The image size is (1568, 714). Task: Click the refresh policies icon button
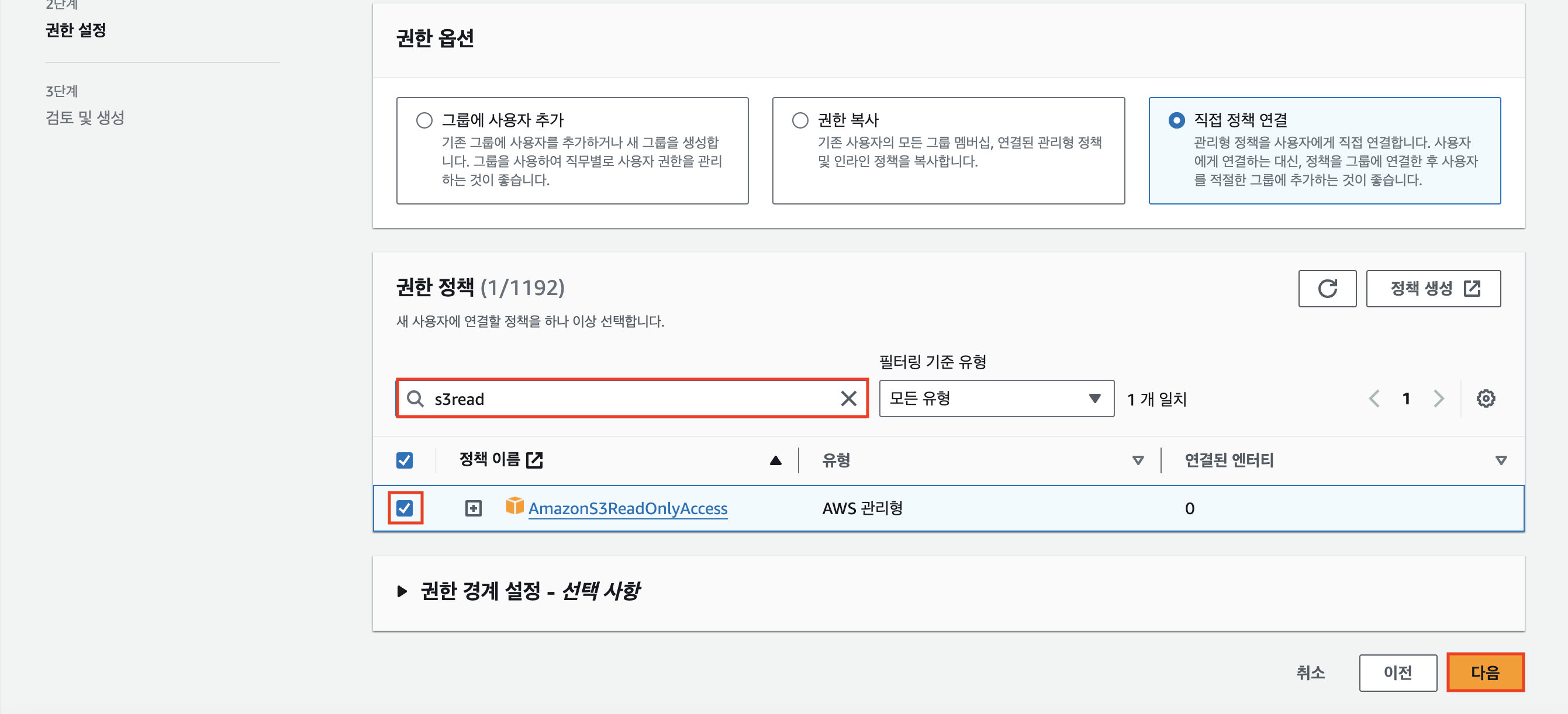click(x=1327, y=288)
